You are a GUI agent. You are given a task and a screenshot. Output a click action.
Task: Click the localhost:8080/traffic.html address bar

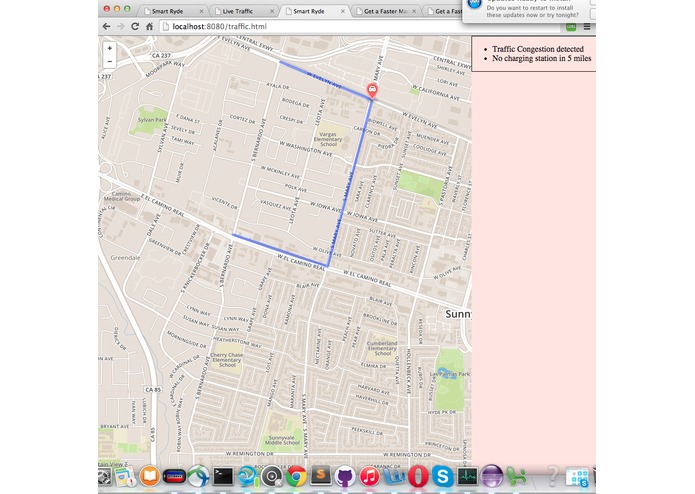pyautogui.click(x=360, y=27)
